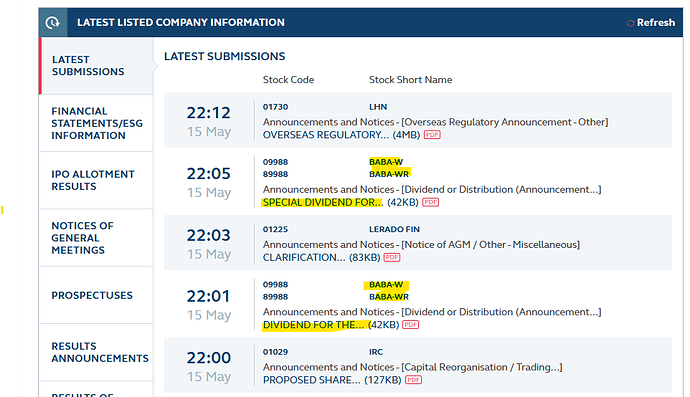
Task: Open the DIVIDEND FOR THE... link
Action: tap(313, 325)
